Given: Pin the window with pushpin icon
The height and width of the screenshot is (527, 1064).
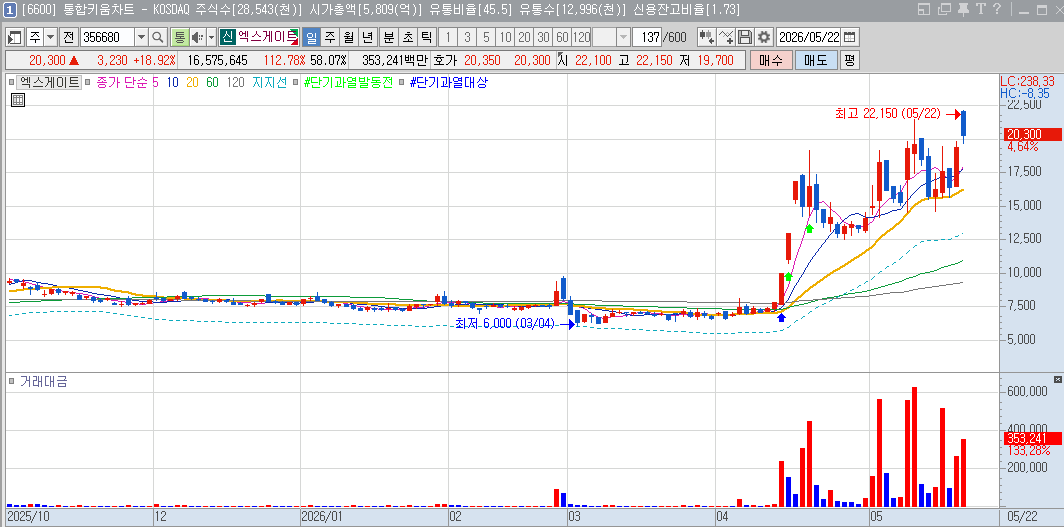Looking at the screenshot, I should point(963,9).
